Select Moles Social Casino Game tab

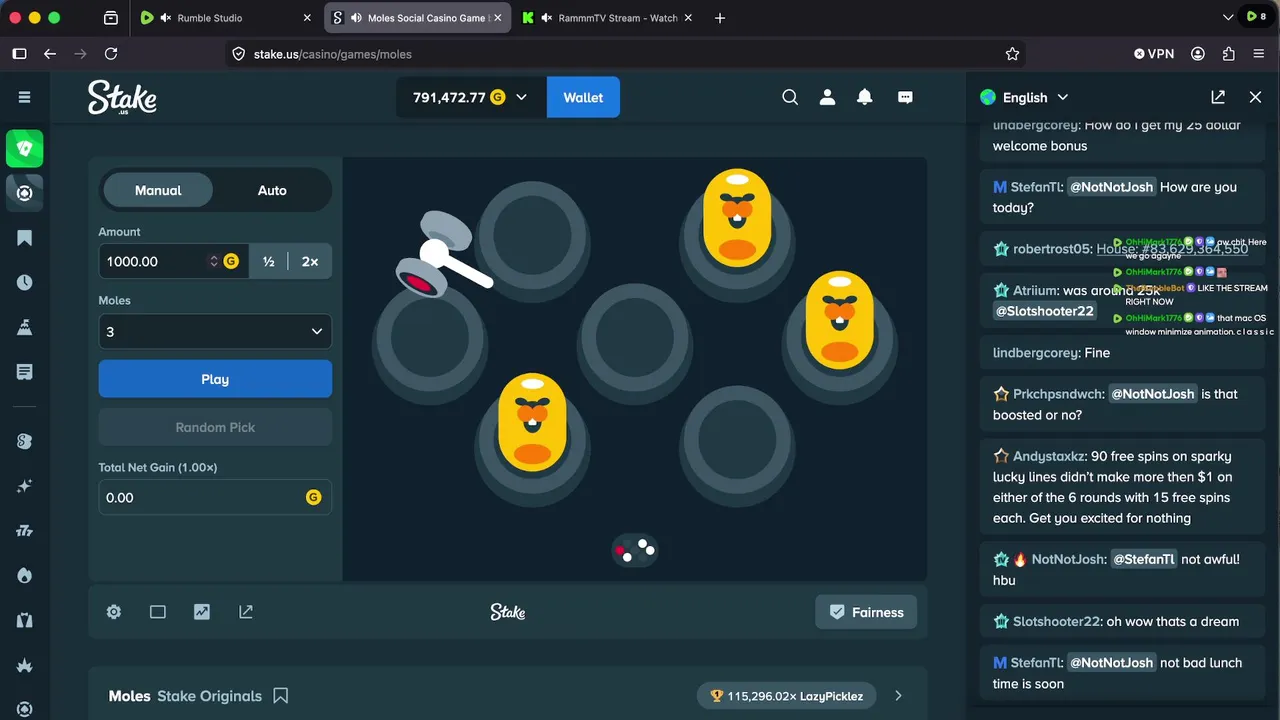418,18
